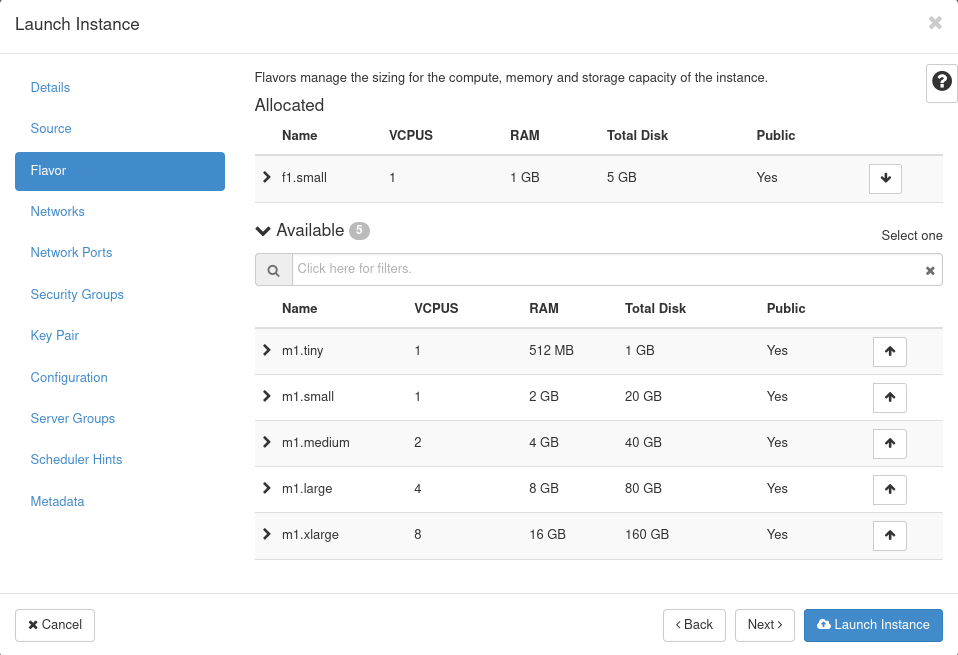Screen dimensions: 958x655
Task: Click the 16 GB RAM value
Action: (547, 535)
